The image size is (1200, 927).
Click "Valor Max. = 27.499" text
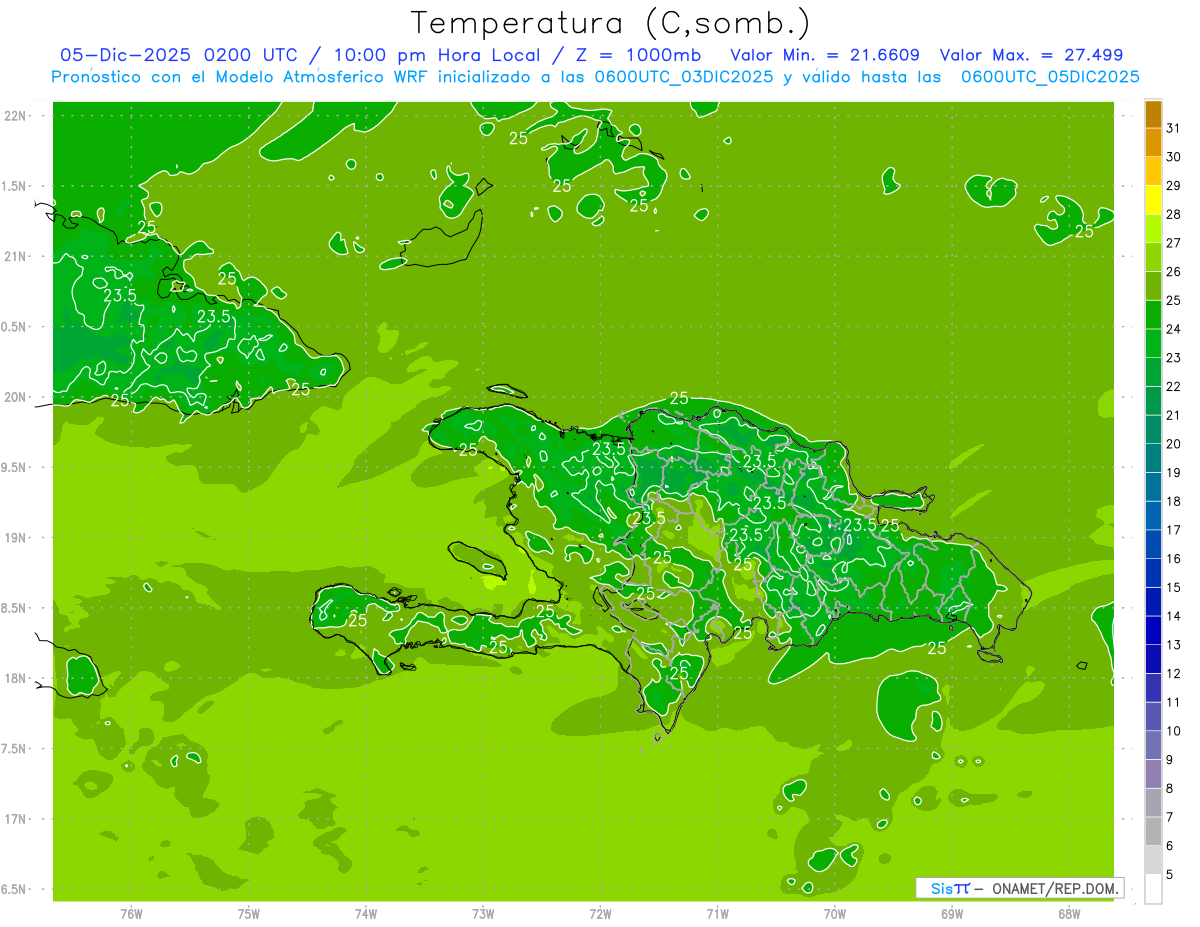pyautogui.click(x=1031, y=55)
